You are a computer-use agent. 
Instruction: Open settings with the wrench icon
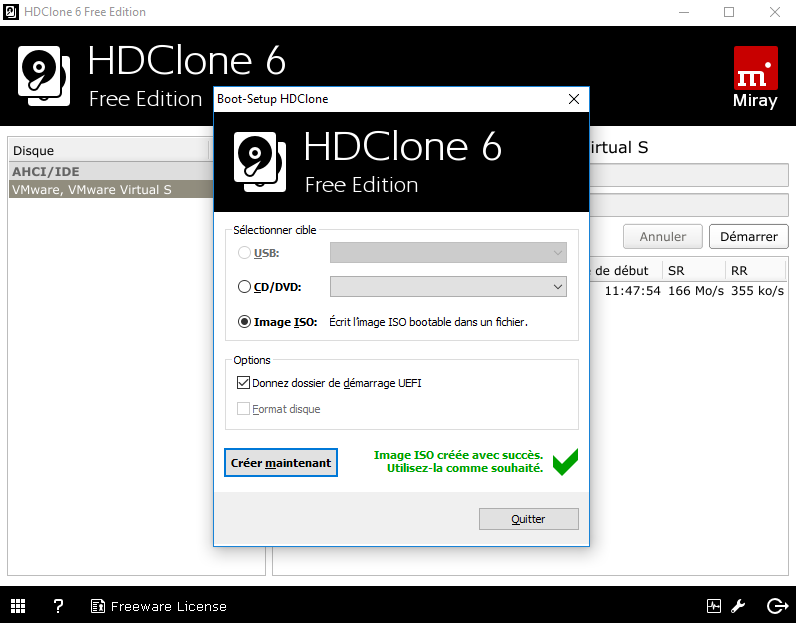point(738,606)
